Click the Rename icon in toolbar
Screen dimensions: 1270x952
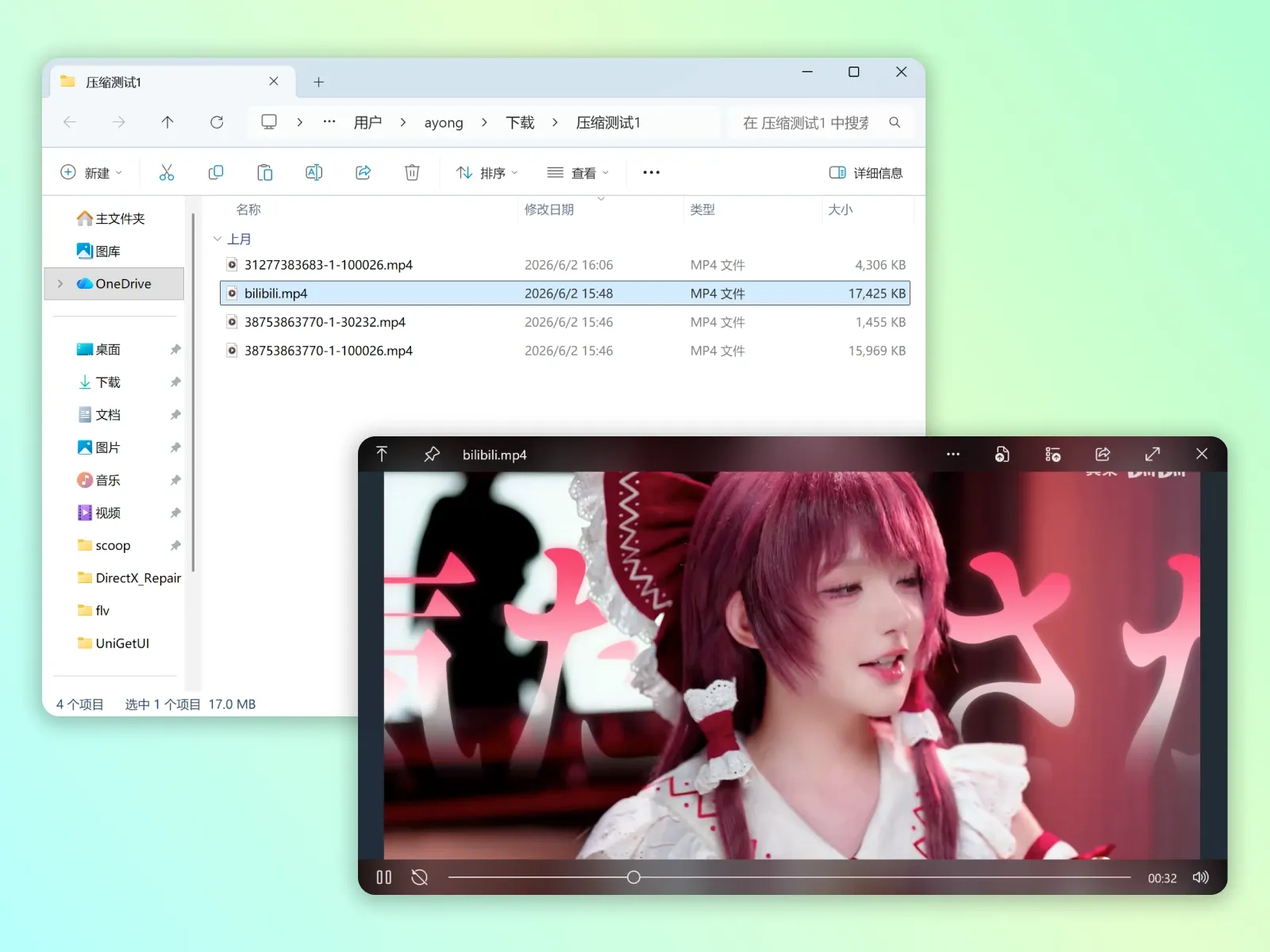pos(314,172)
